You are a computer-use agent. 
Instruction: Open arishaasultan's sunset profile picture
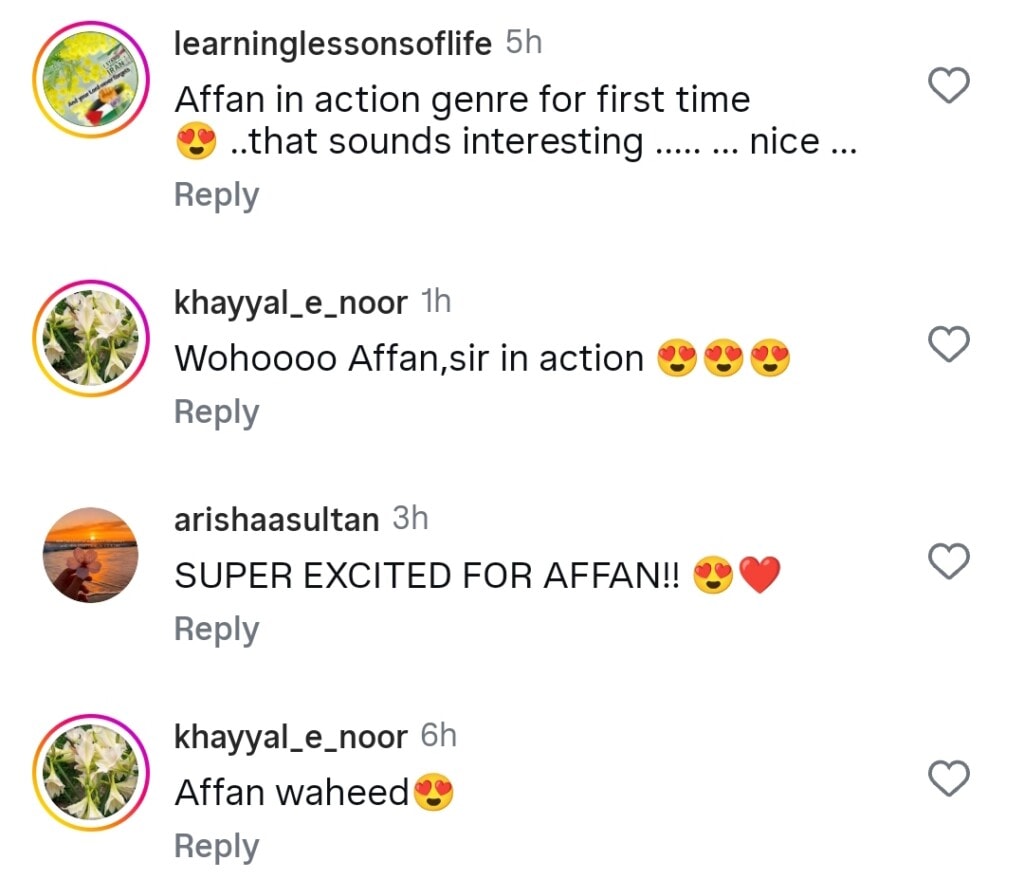pyautogui.click(x=91, y=555)
